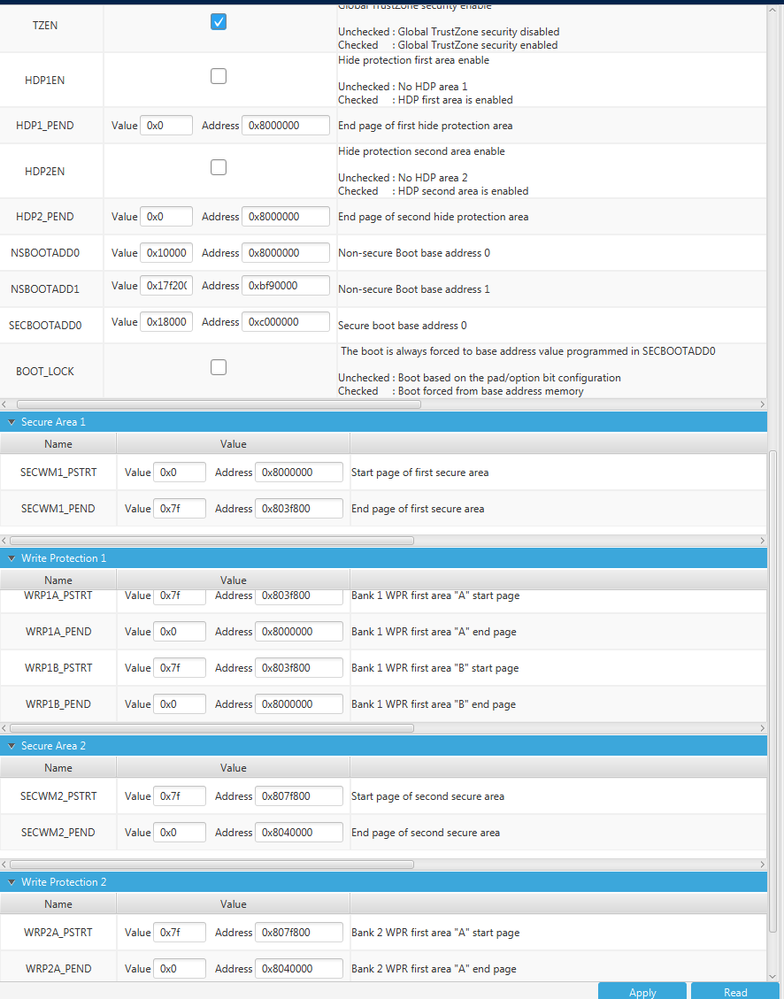Click Name column header in Secure Area 2
The image size is (784, 999).
point(58,768)
